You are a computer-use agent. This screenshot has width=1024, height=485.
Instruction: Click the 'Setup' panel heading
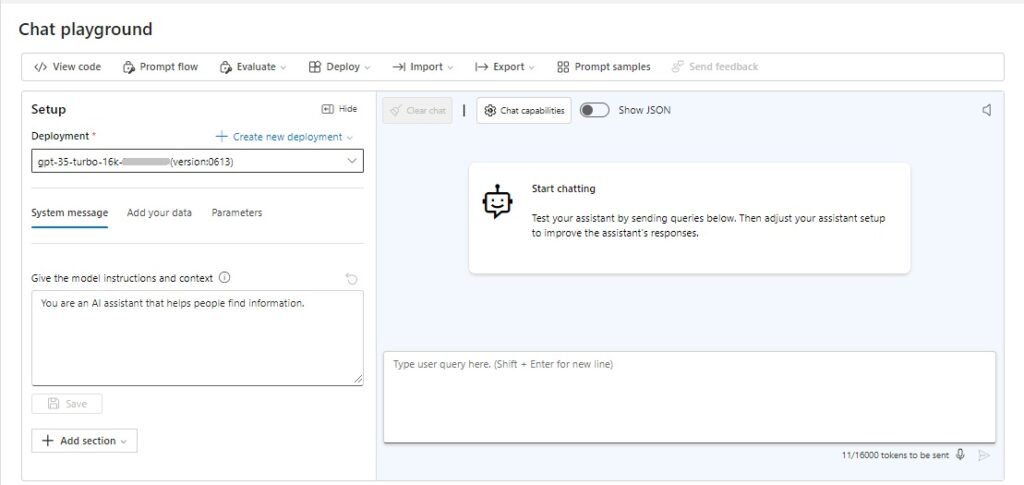click(49, 109)
